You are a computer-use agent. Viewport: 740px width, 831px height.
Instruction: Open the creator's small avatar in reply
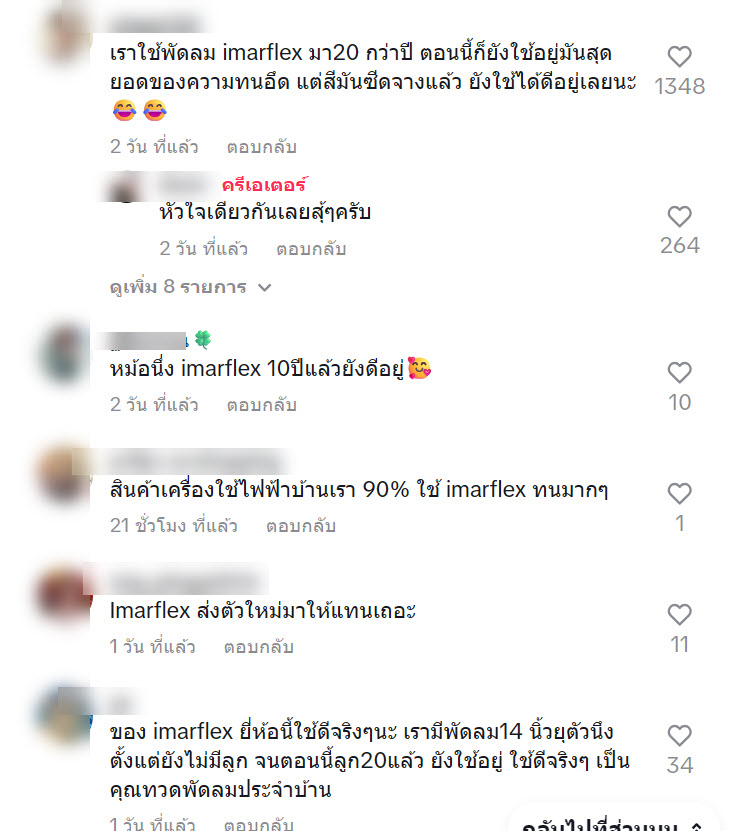point(126,187)
